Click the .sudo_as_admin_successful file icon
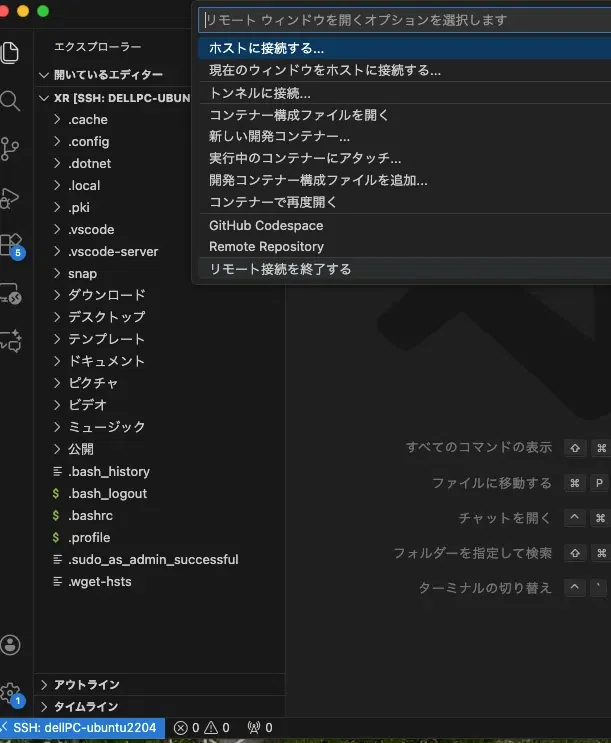 [57, 559]
